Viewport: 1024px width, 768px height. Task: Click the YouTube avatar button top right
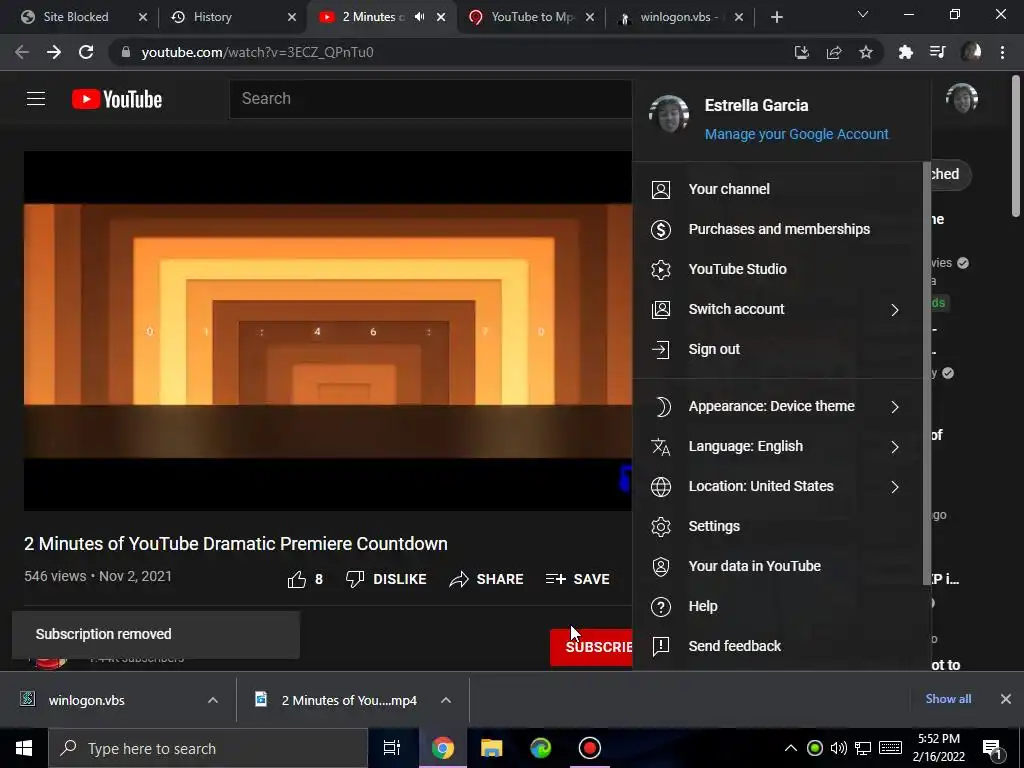point(961,99)
